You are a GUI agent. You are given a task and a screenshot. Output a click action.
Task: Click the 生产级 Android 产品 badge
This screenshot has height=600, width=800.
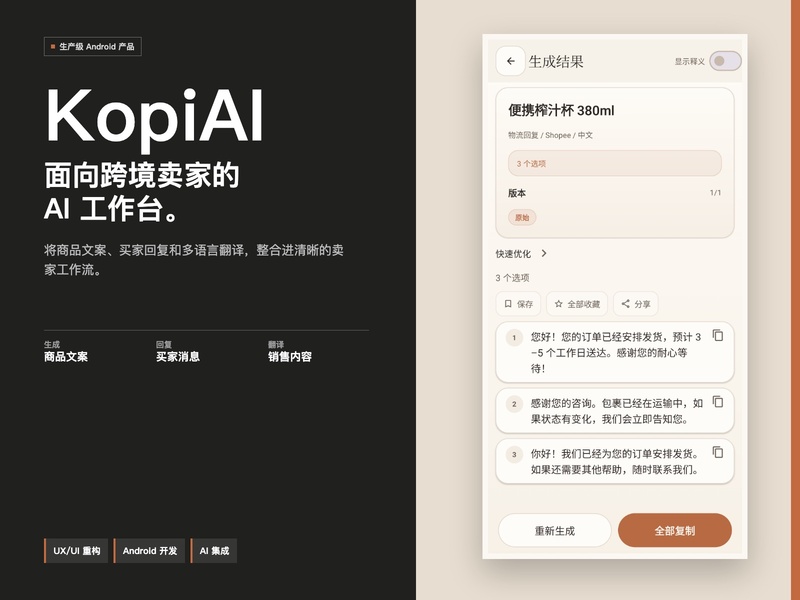click(x=92, y=46)
